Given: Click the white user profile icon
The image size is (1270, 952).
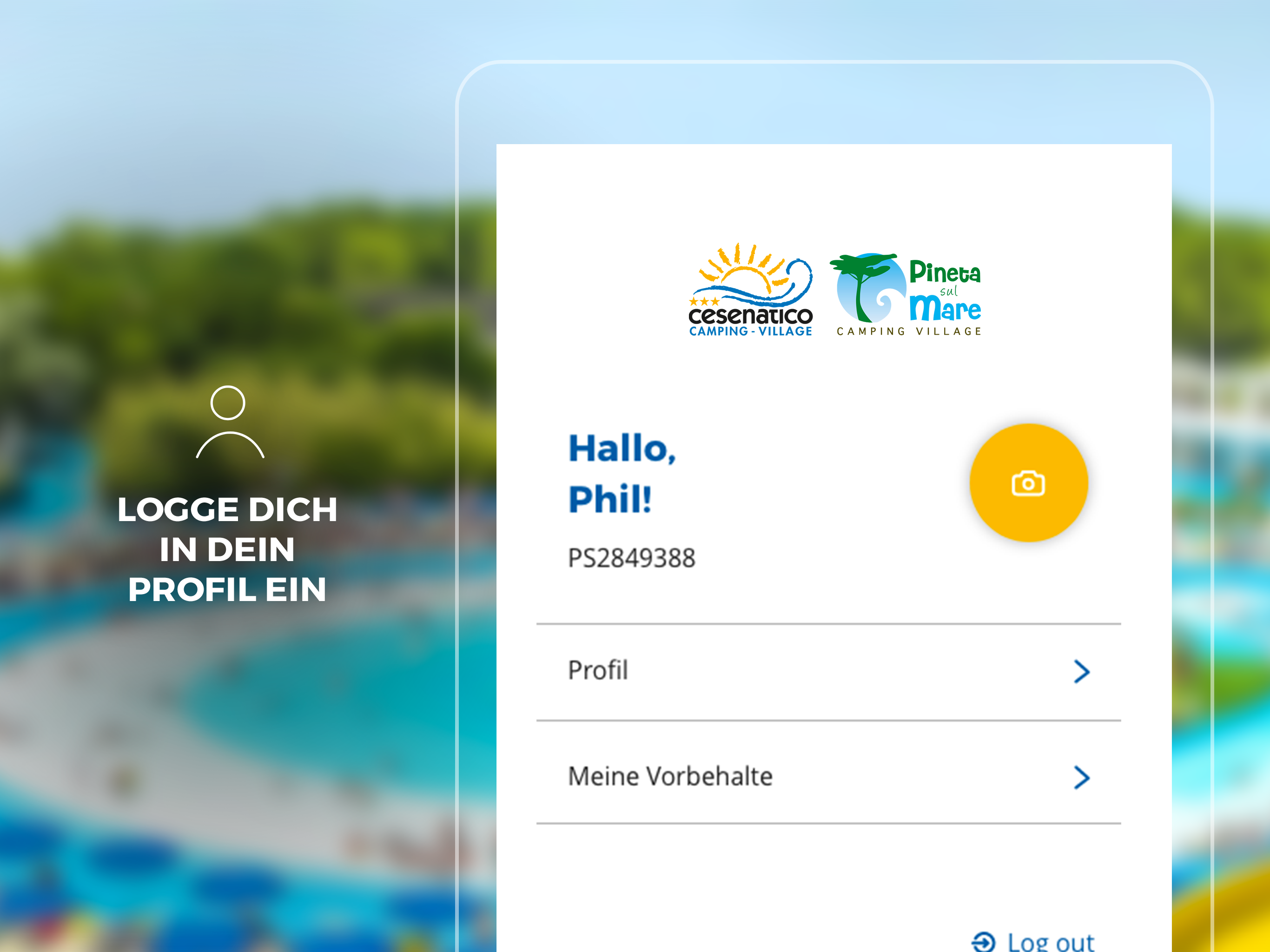Looking at the screenshot, I should (x=230, y=422).
